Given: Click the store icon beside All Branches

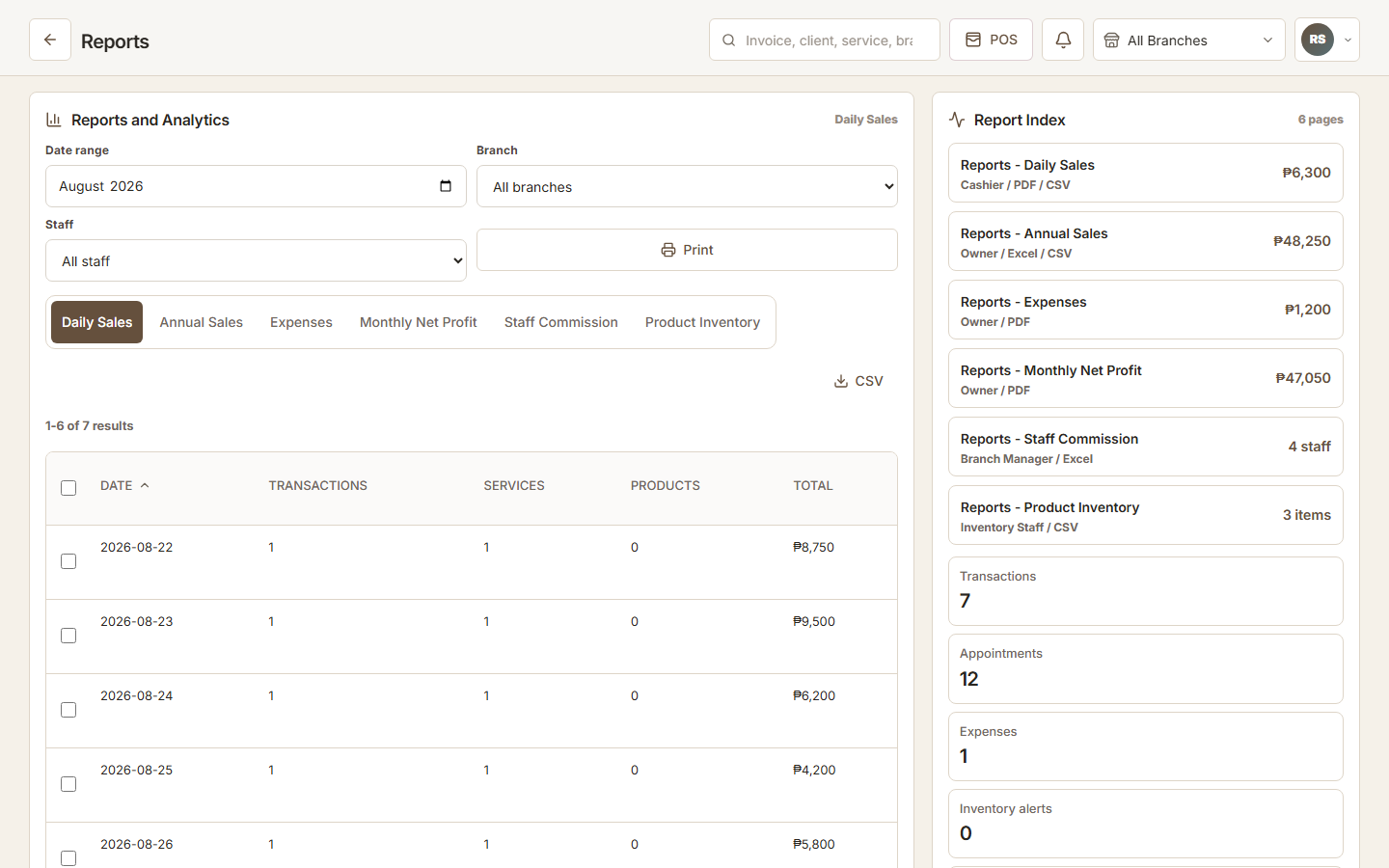Looking at the screenshot, I should tap(1111, 41).
